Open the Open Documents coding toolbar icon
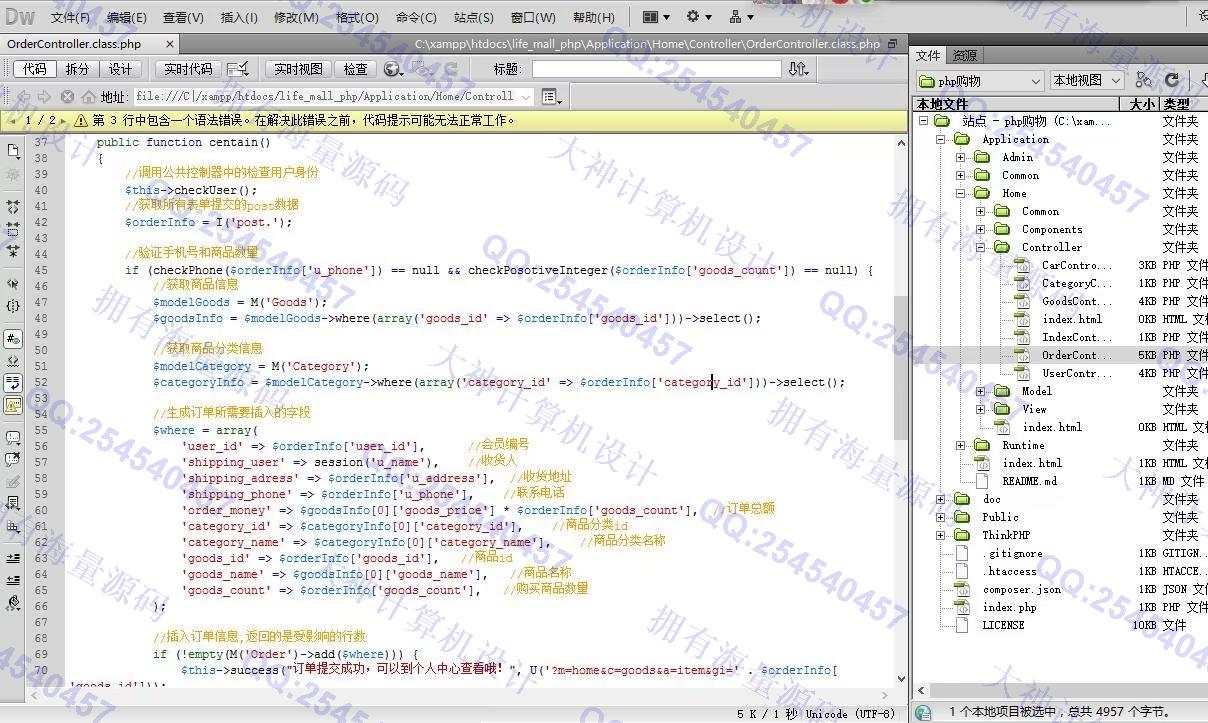The width and height of the screenshot is (1208, 723). pyautogui.click(x=13, y=151)
